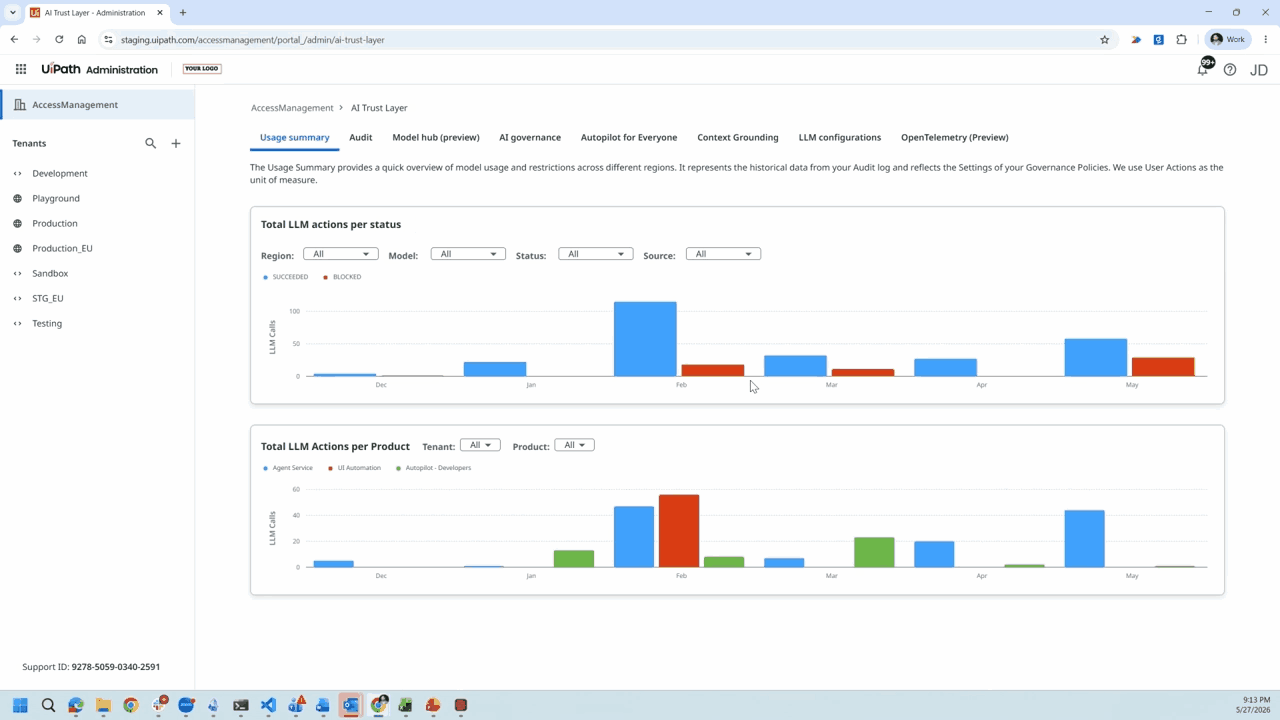The image size is (1280, 720).
Task: Open the JD user avatar menu
Action: (x=1259, y=70)
